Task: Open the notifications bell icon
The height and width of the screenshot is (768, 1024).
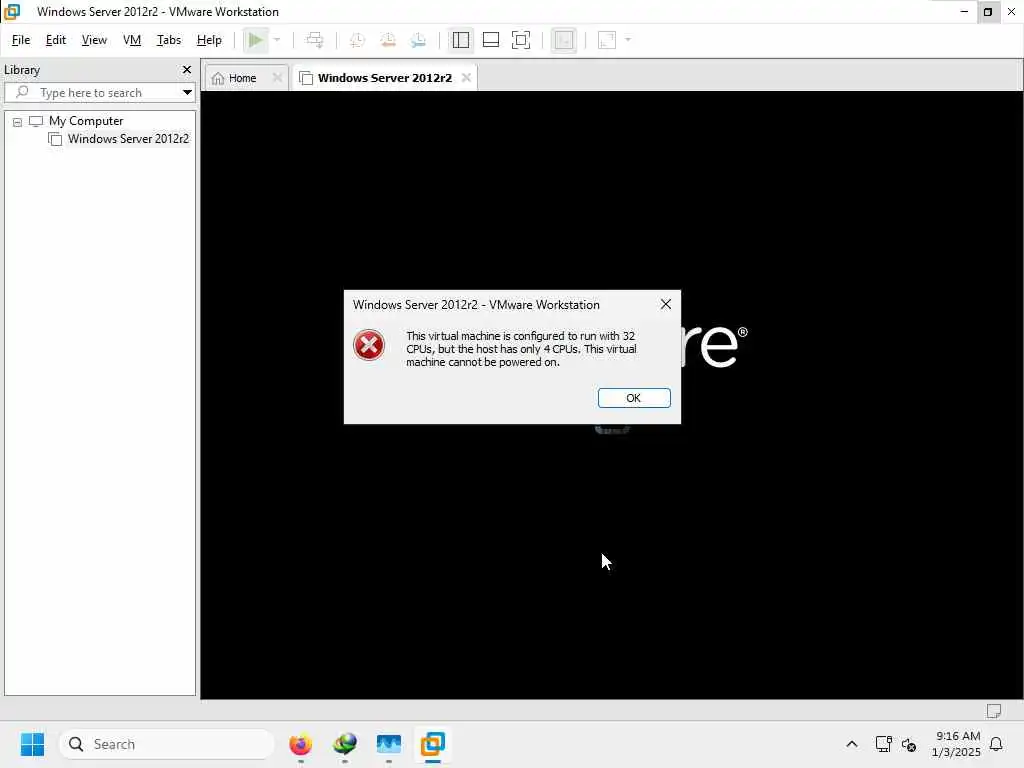Action: point(997,744)
